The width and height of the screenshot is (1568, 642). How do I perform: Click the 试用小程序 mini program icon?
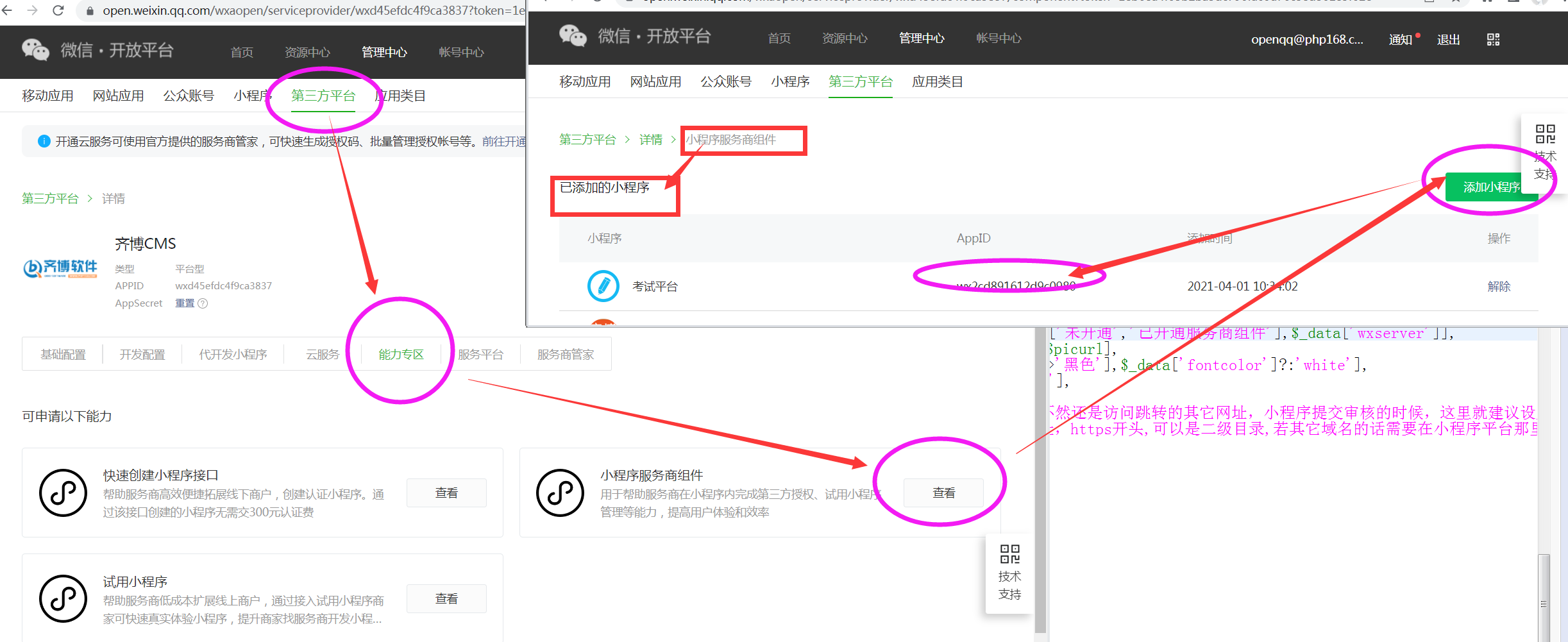point(63,598)
